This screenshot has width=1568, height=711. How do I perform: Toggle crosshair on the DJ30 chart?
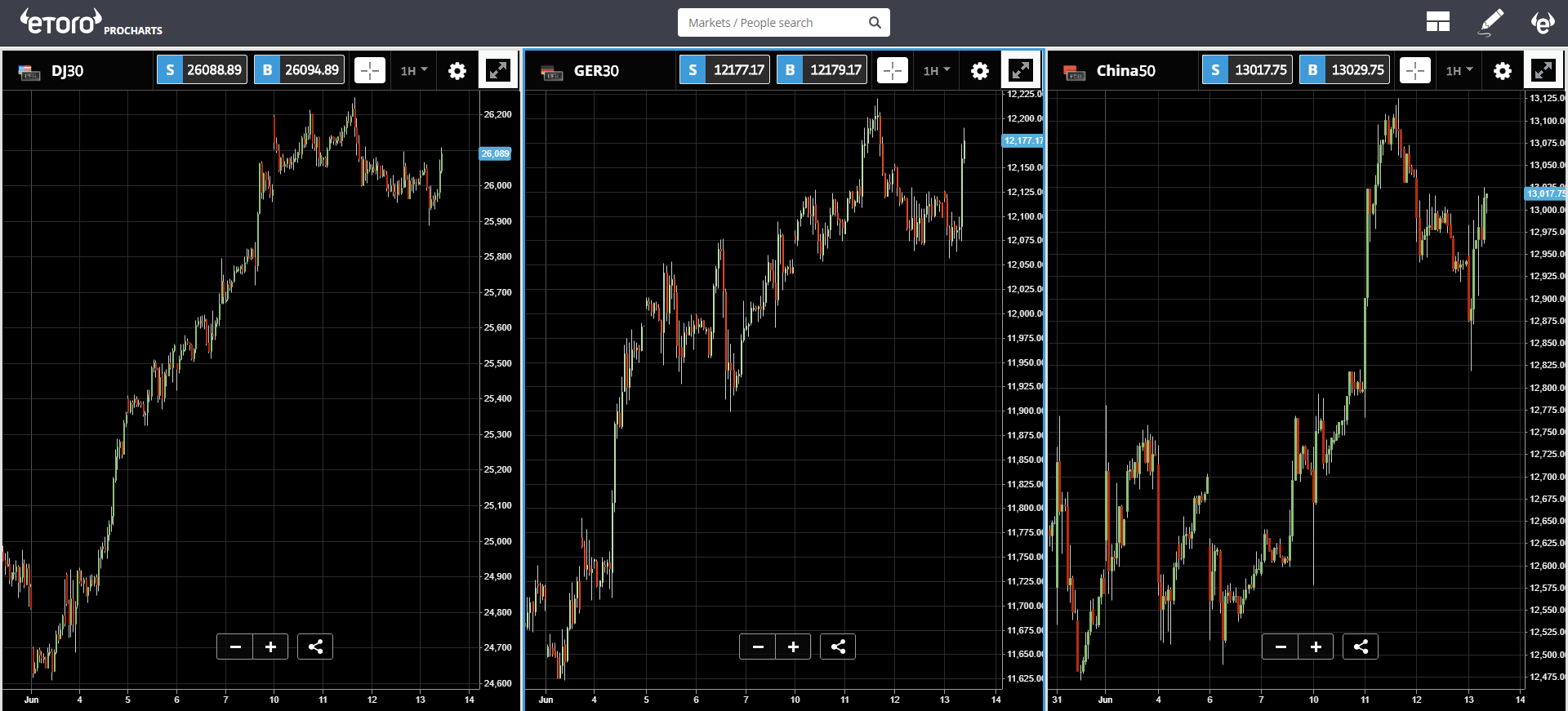[370, 71]
